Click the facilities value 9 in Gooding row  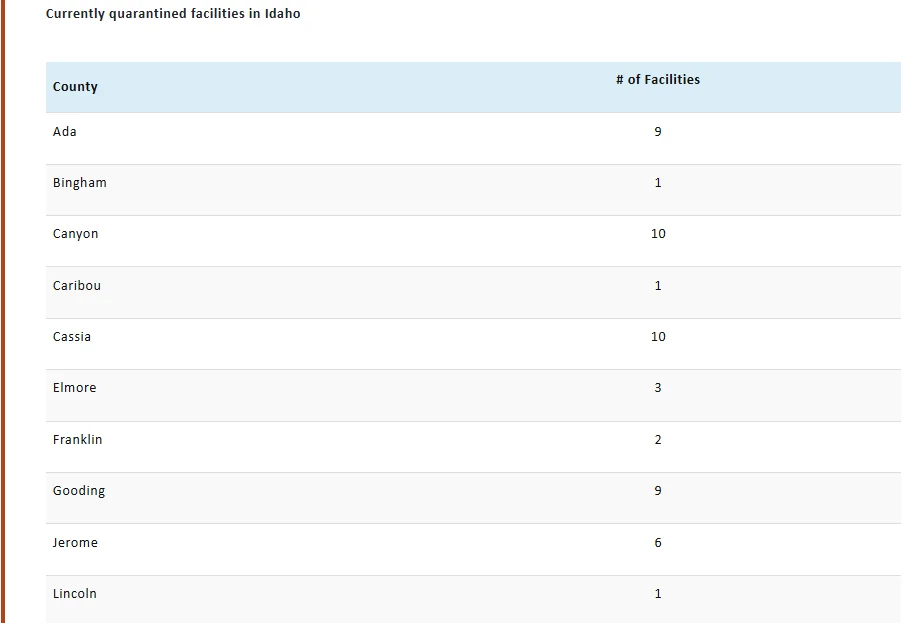[658, 491]
